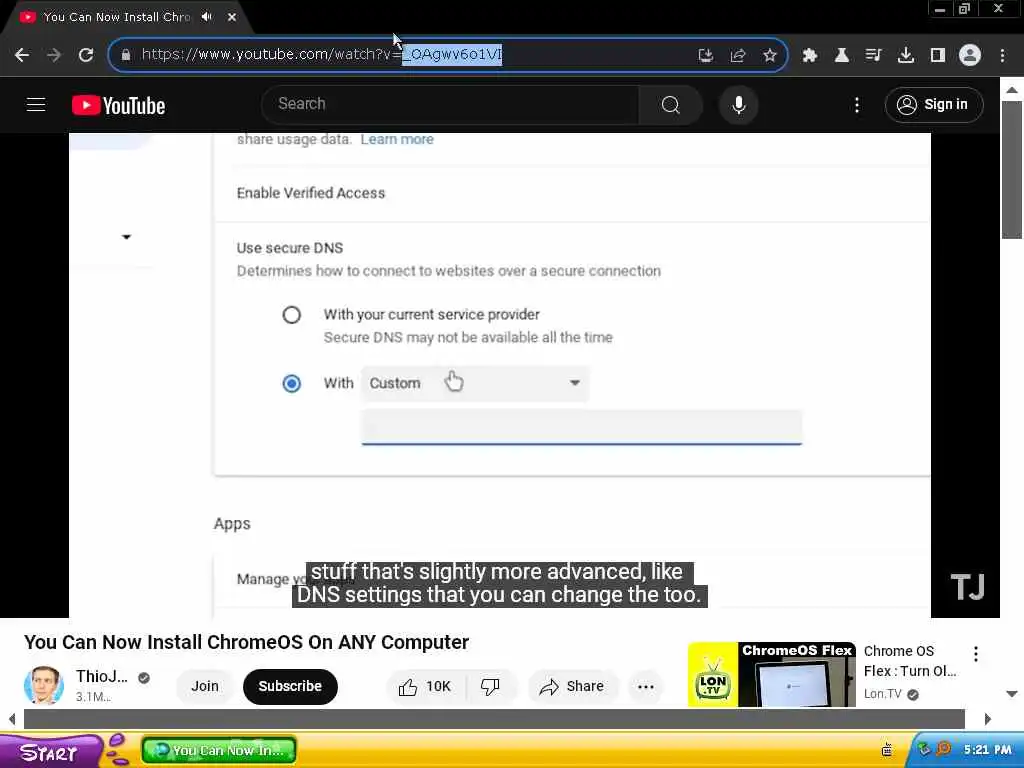The width and height of the screenshot is (1024, 768).
Task: Click the Lon.TV channel name
Action: tap(882, 694)
